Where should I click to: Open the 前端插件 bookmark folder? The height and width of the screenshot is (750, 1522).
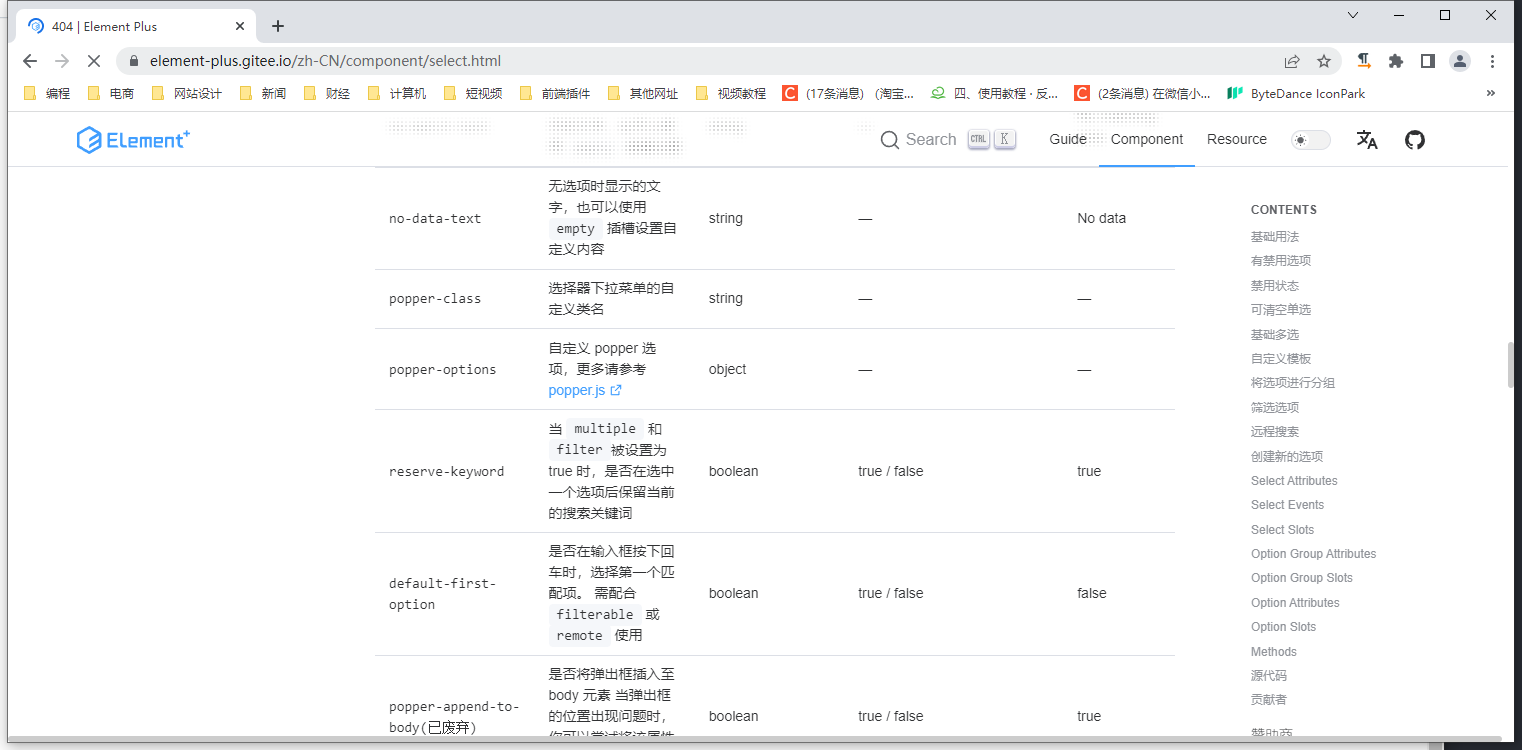click(555, 93)
